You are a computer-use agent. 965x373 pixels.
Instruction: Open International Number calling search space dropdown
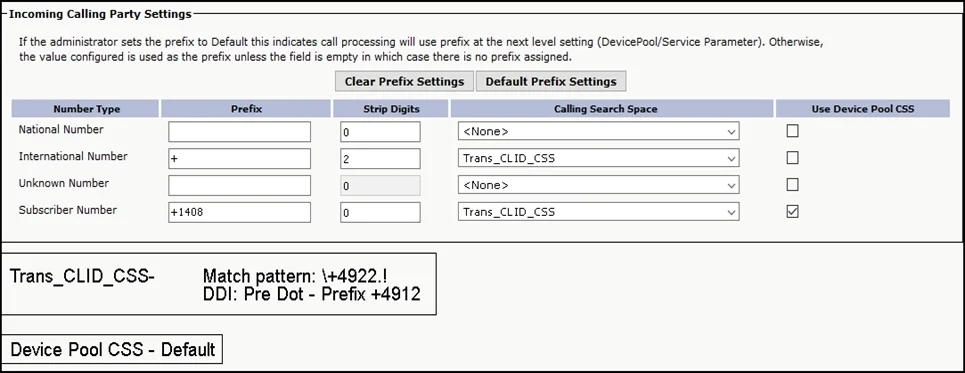598,158
